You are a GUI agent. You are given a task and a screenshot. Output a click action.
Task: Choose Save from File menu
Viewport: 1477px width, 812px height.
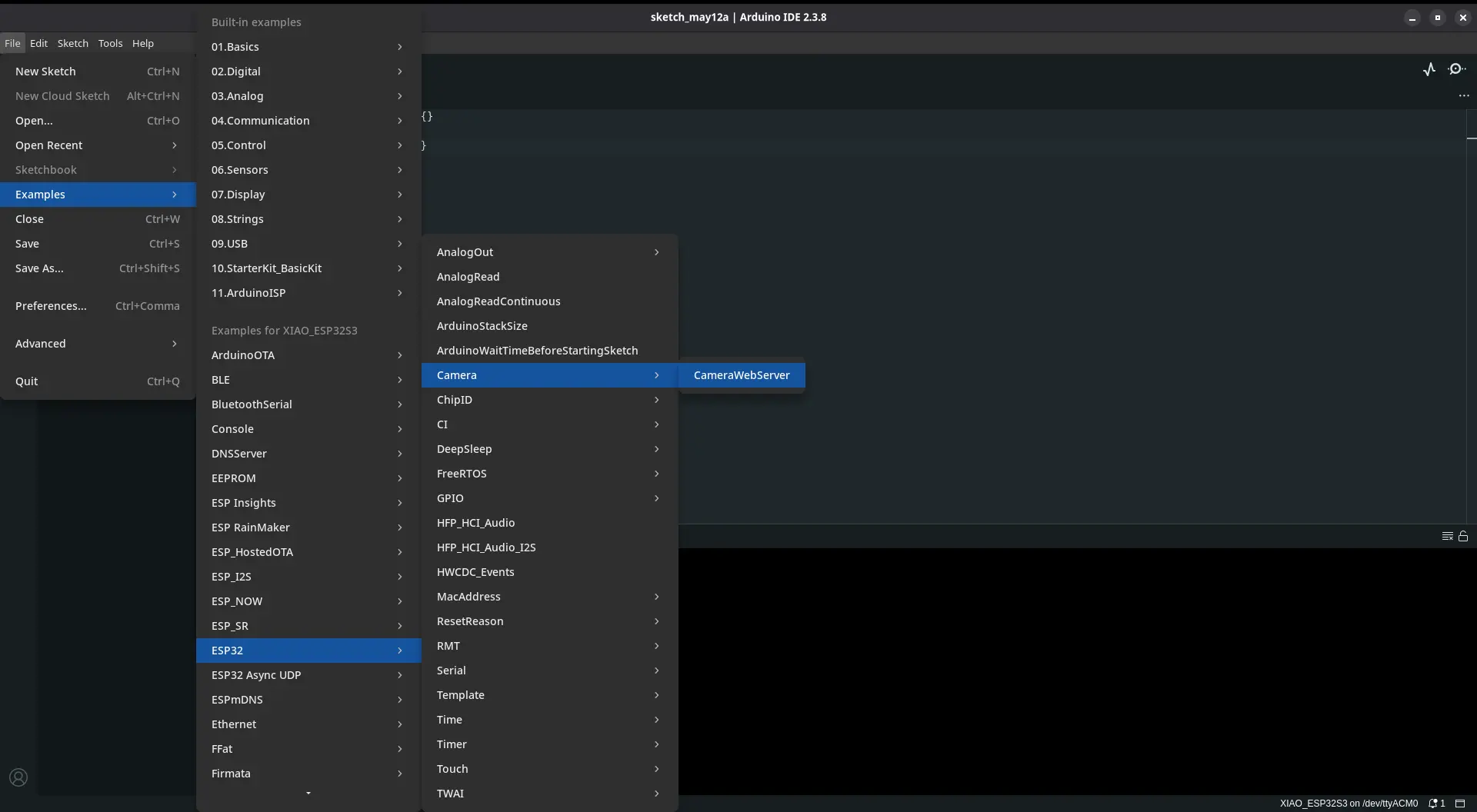pos(98,244)
